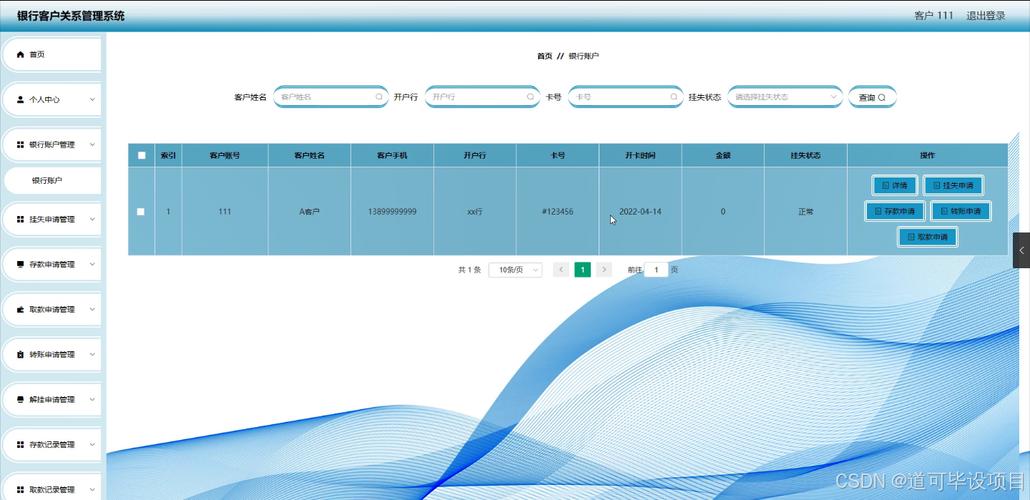Check the row checkbox for account 111
The height and width of the screenshot is (500, 1030).
[x=141, y=212]
